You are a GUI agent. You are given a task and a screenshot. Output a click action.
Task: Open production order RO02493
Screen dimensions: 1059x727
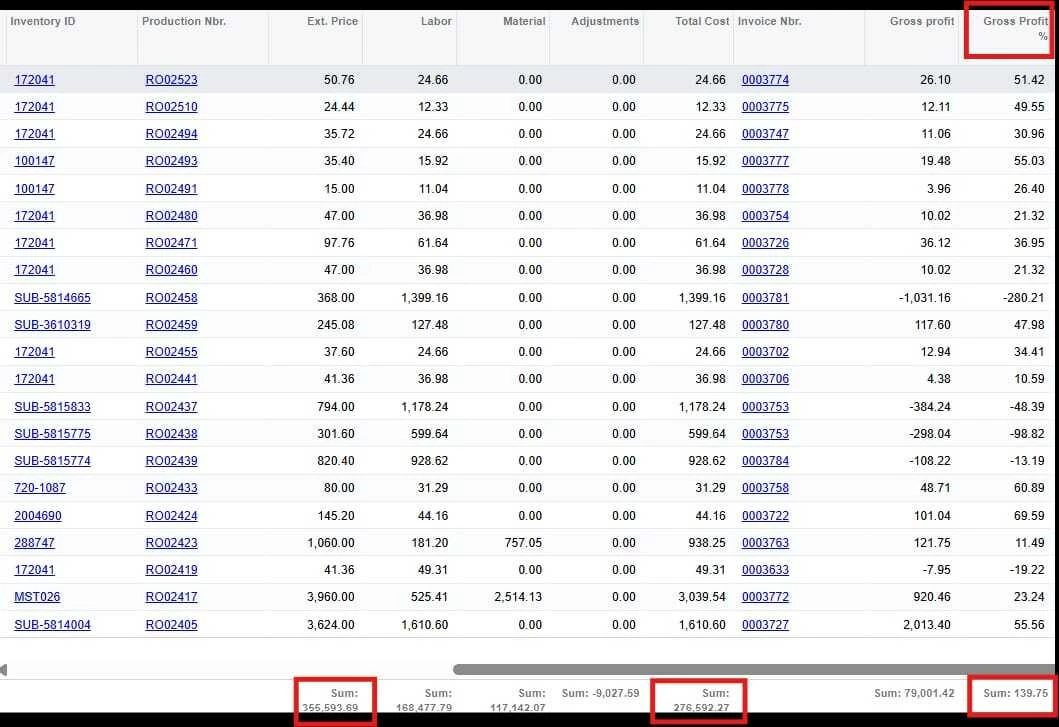172,161
